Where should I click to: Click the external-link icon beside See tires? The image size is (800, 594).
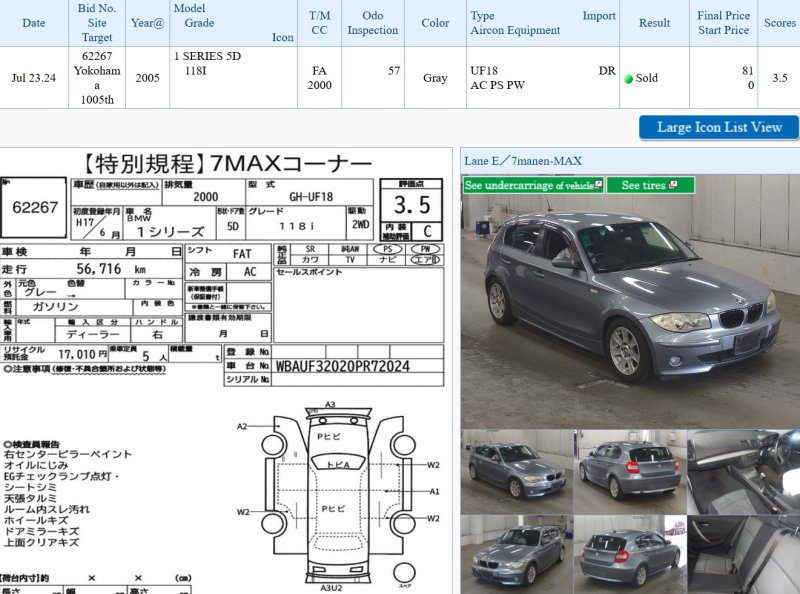(675, 185)
